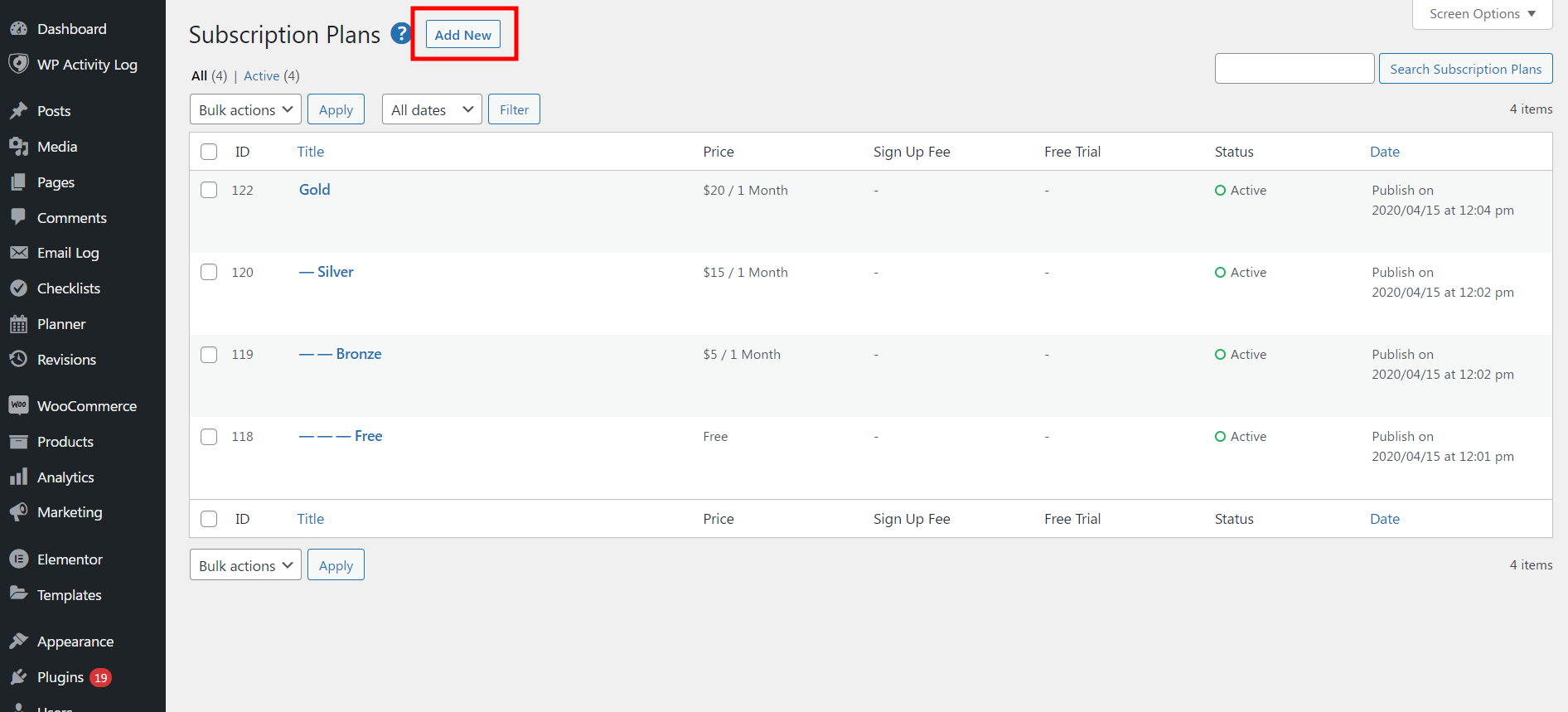Screen dimensions: 1568x712
Task: Select the checkbox for plan 118 Free
Action: point(209,436)
